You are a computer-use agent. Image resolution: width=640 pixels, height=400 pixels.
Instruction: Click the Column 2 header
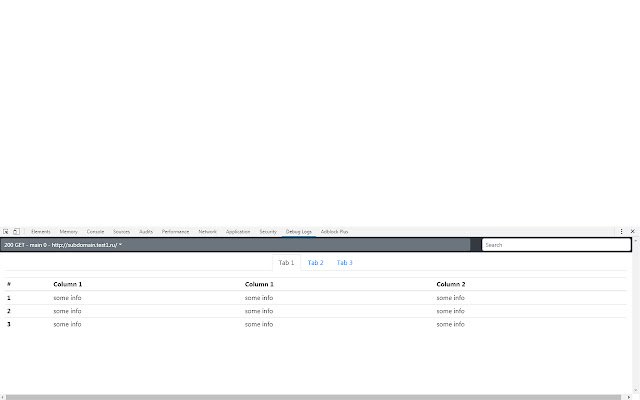tap(451, 284)
